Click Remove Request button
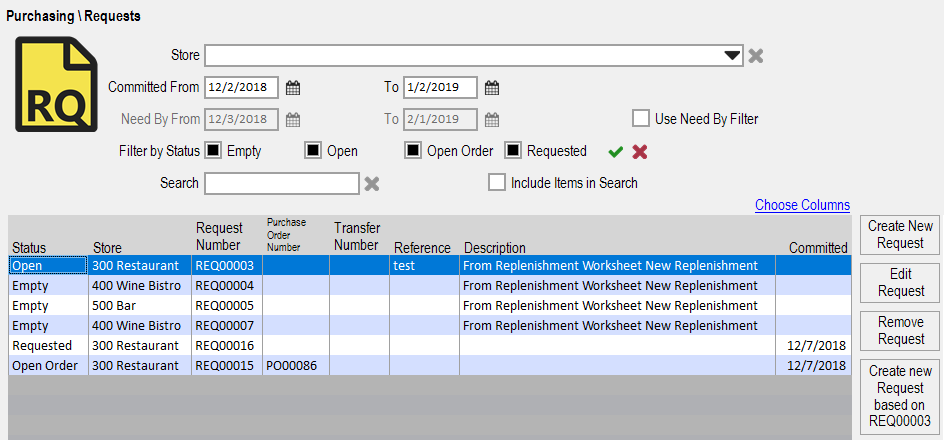The image size is (944, 440). (900, 331)
